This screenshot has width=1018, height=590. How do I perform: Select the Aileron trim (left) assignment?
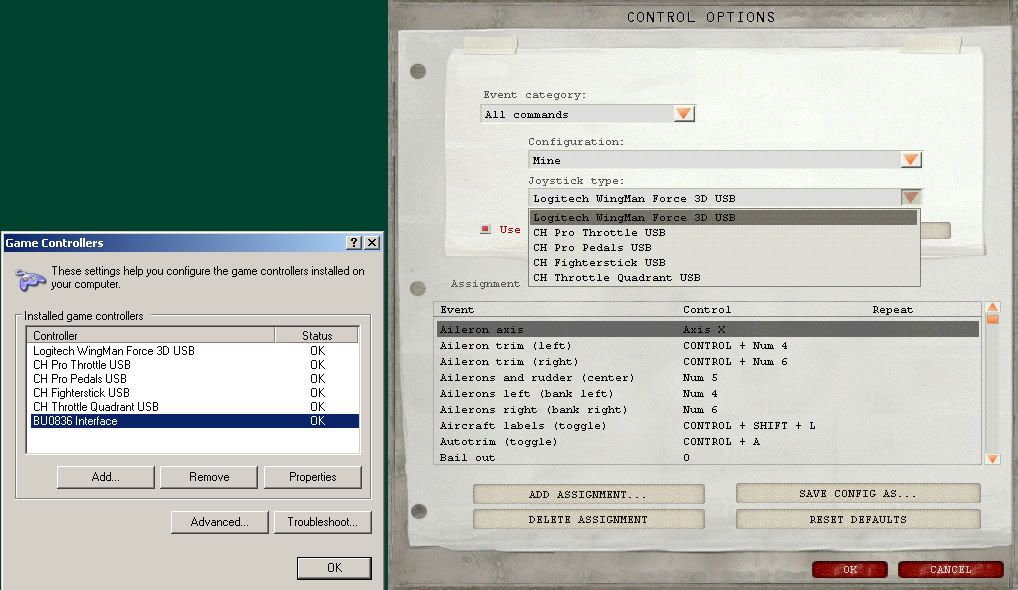708,346
